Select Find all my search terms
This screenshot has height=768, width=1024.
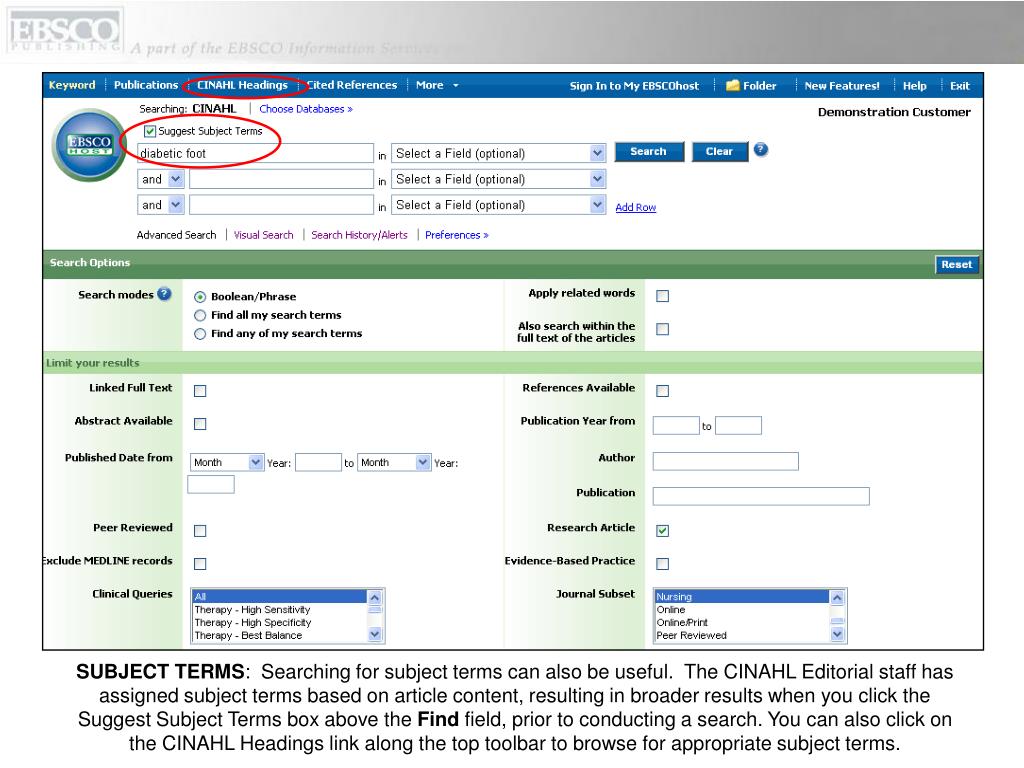(x=200, y=315)
